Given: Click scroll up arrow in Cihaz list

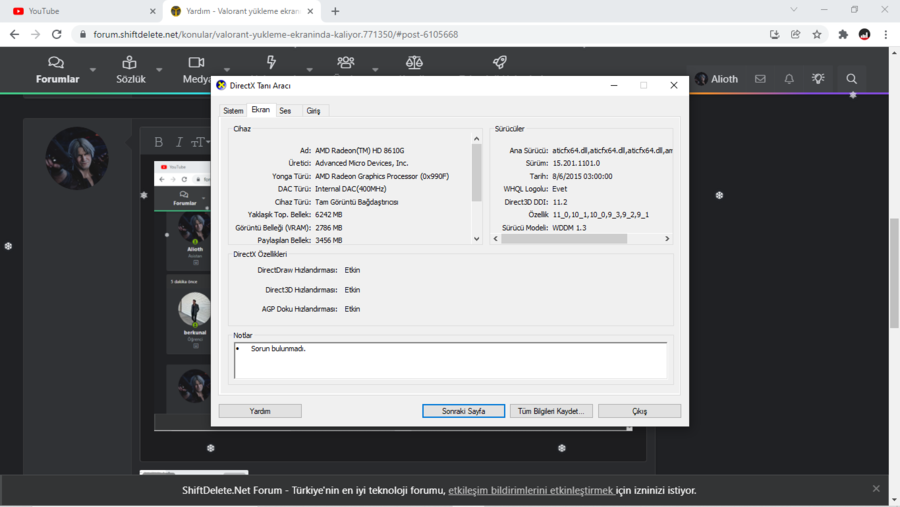Looking at the screenshot, I should pyautogui.click(x=476, y=139).
